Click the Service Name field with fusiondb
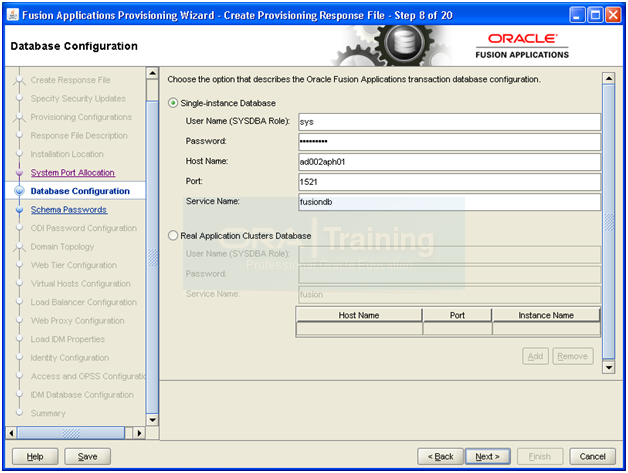628x473 pixels. coord(449,202)
